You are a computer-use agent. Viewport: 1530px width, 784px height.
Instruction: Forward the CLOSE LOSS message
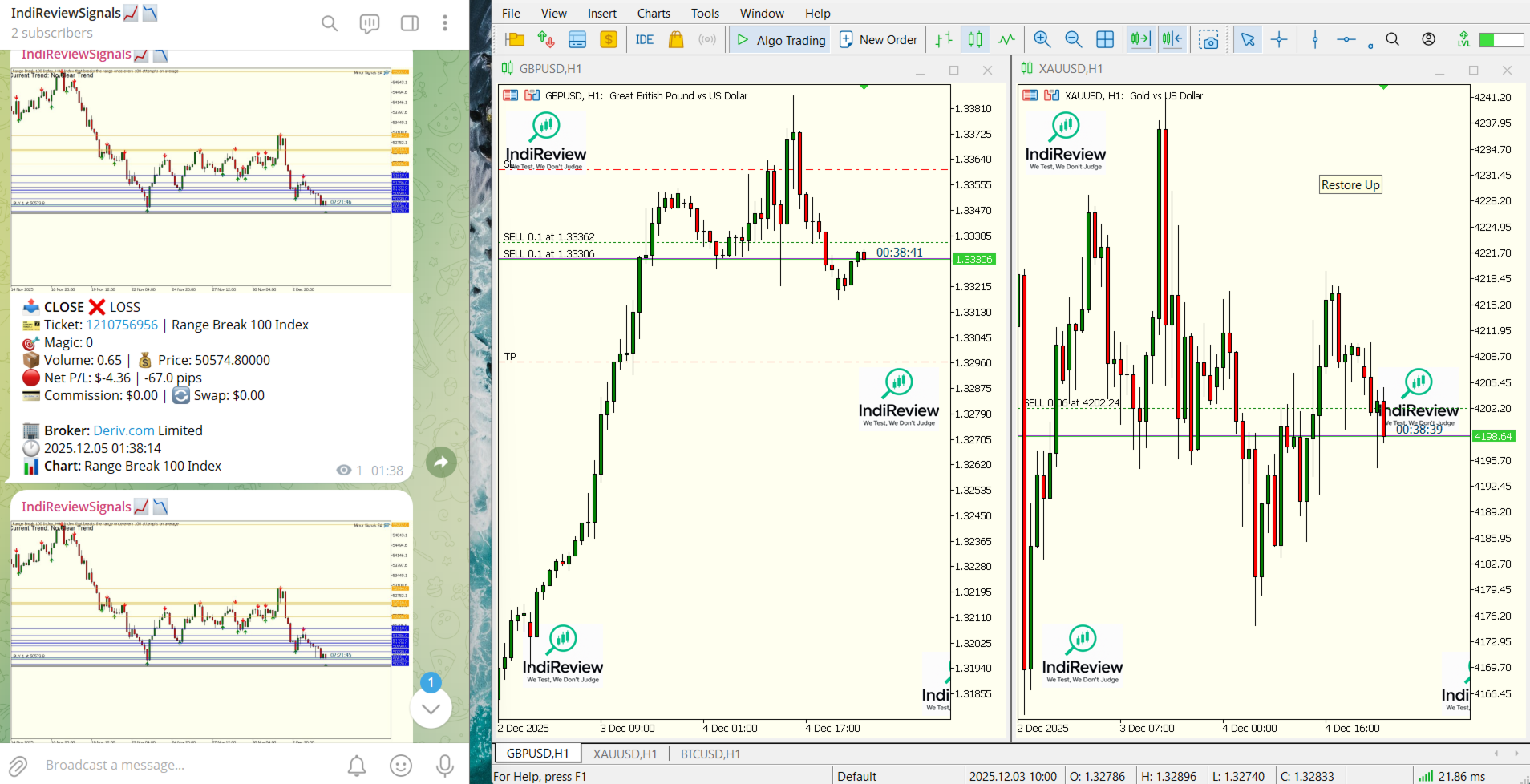[x=441, y=462]
